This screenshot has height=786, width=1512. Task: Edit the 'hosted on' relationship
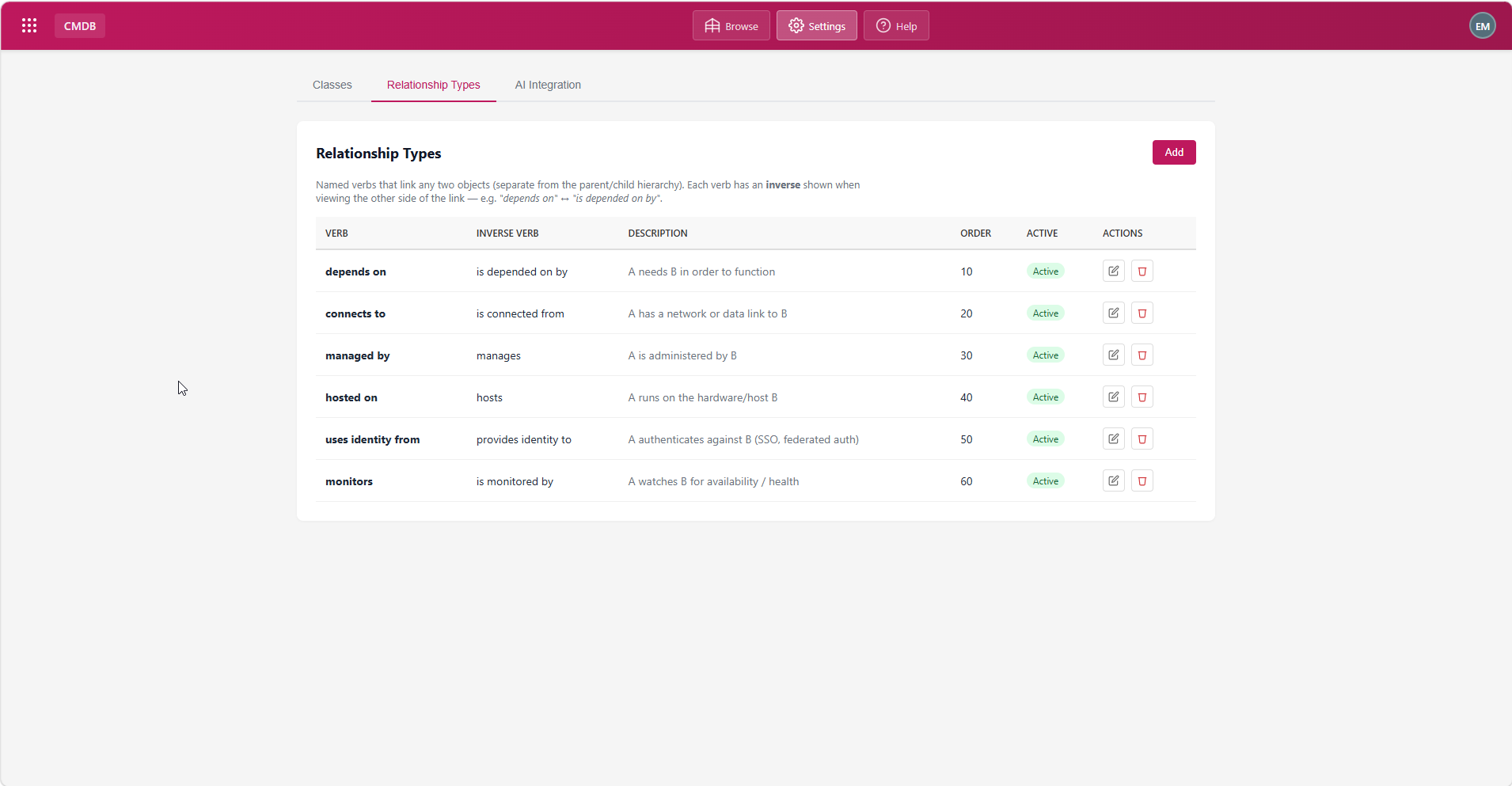click(x=1113, y=397)
